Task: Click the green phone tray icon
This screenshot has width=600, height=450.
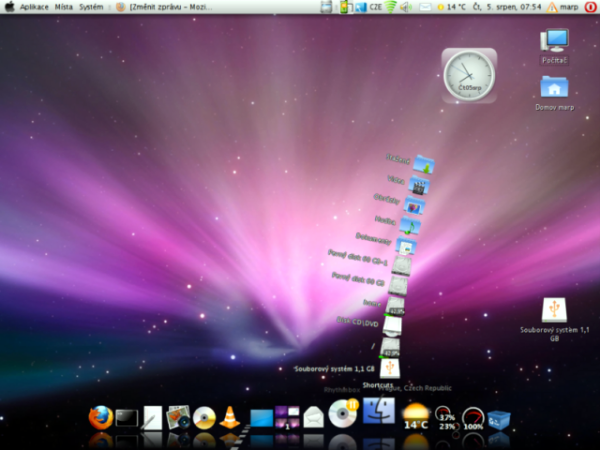Action: pyautogui.click(x=346, y=7)
